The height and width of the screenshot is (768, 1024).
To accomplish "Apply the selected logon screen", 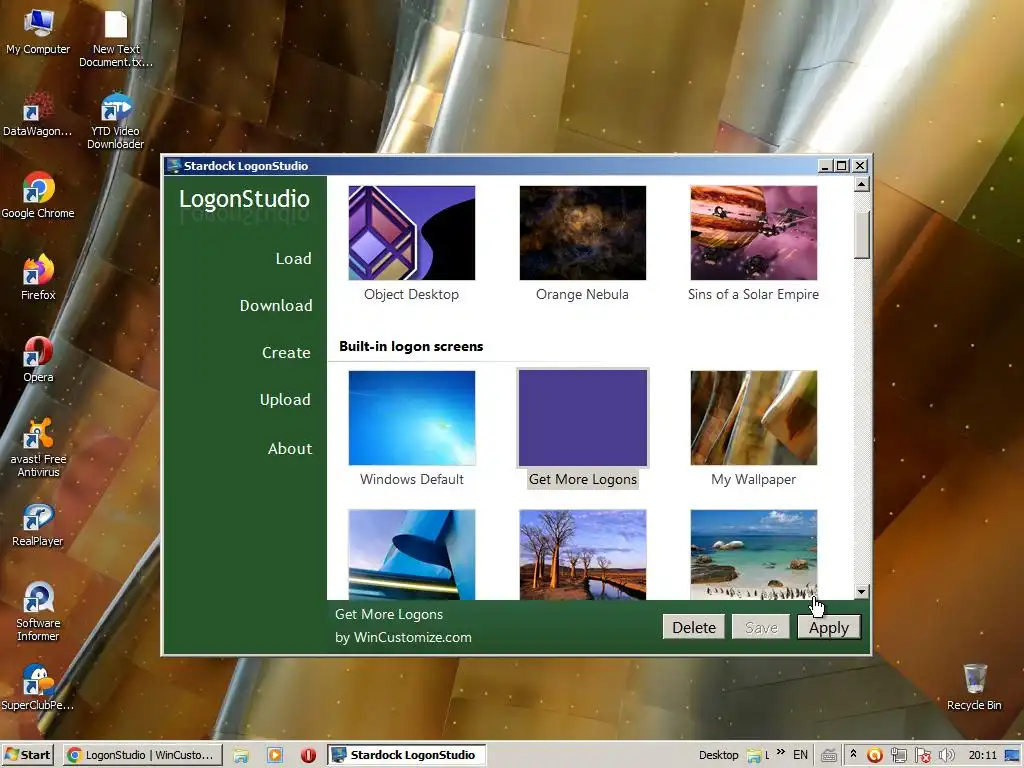I will 829,628.
